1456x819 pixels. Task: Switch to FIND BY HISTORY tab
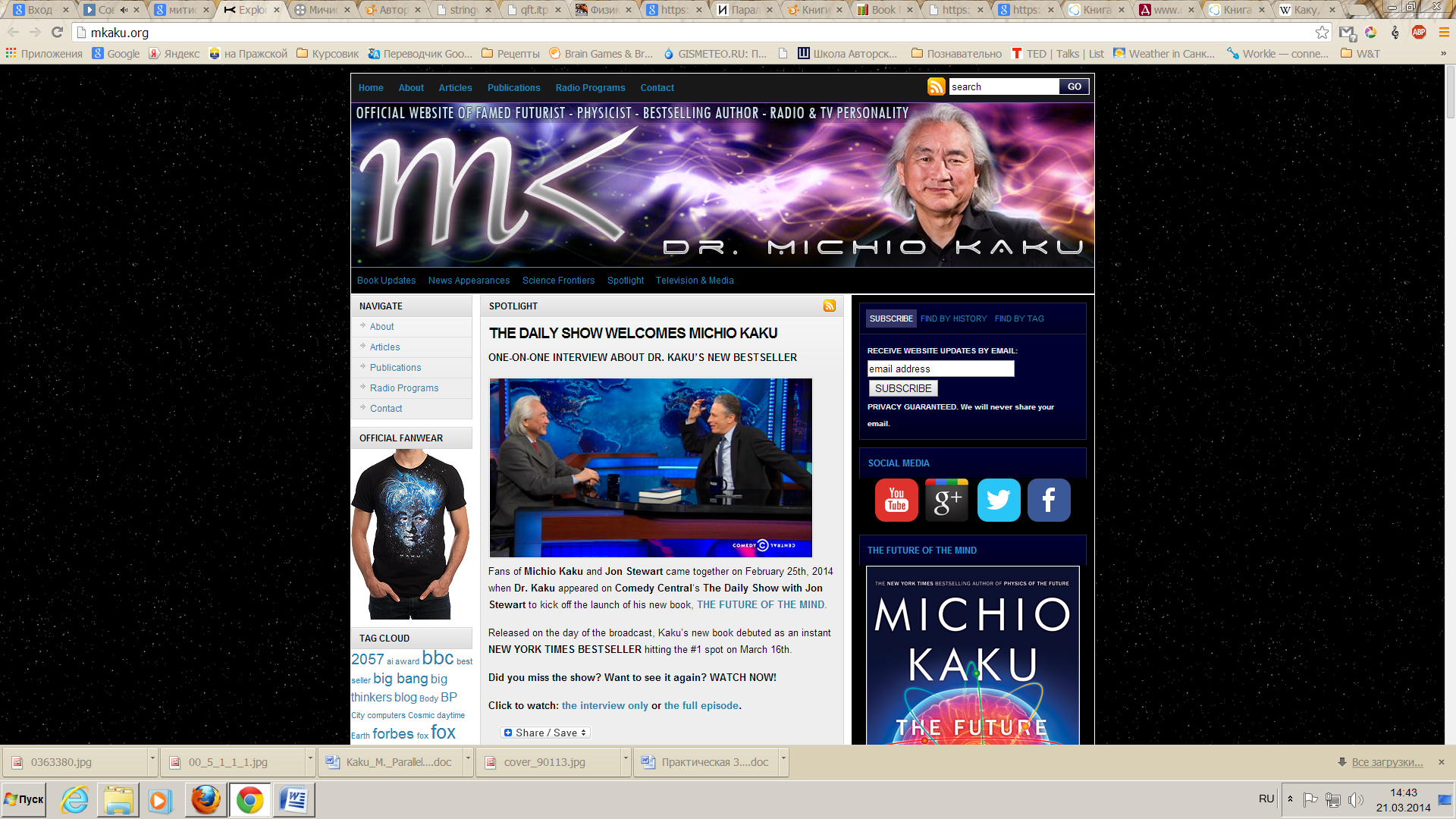953,318
